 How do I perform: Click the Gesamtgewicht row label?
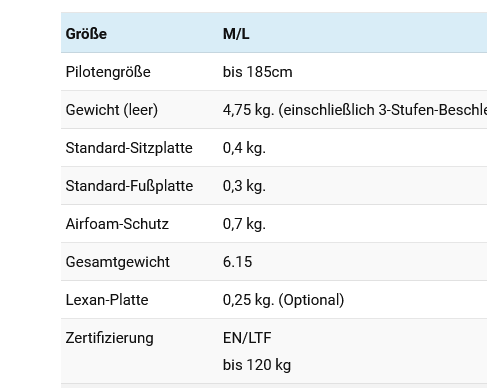pyautogui.click(x=118, y=262)
